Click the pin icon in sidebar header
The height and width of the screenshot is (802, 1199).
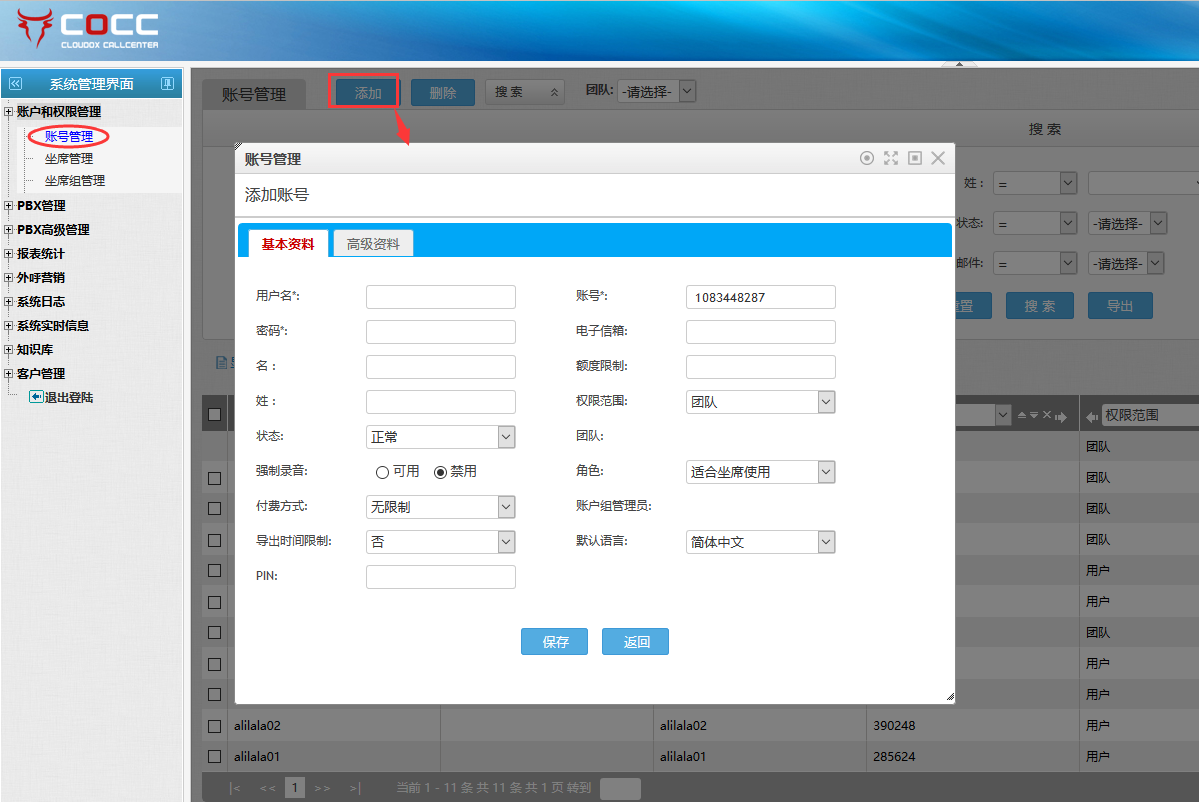(167, 84)
